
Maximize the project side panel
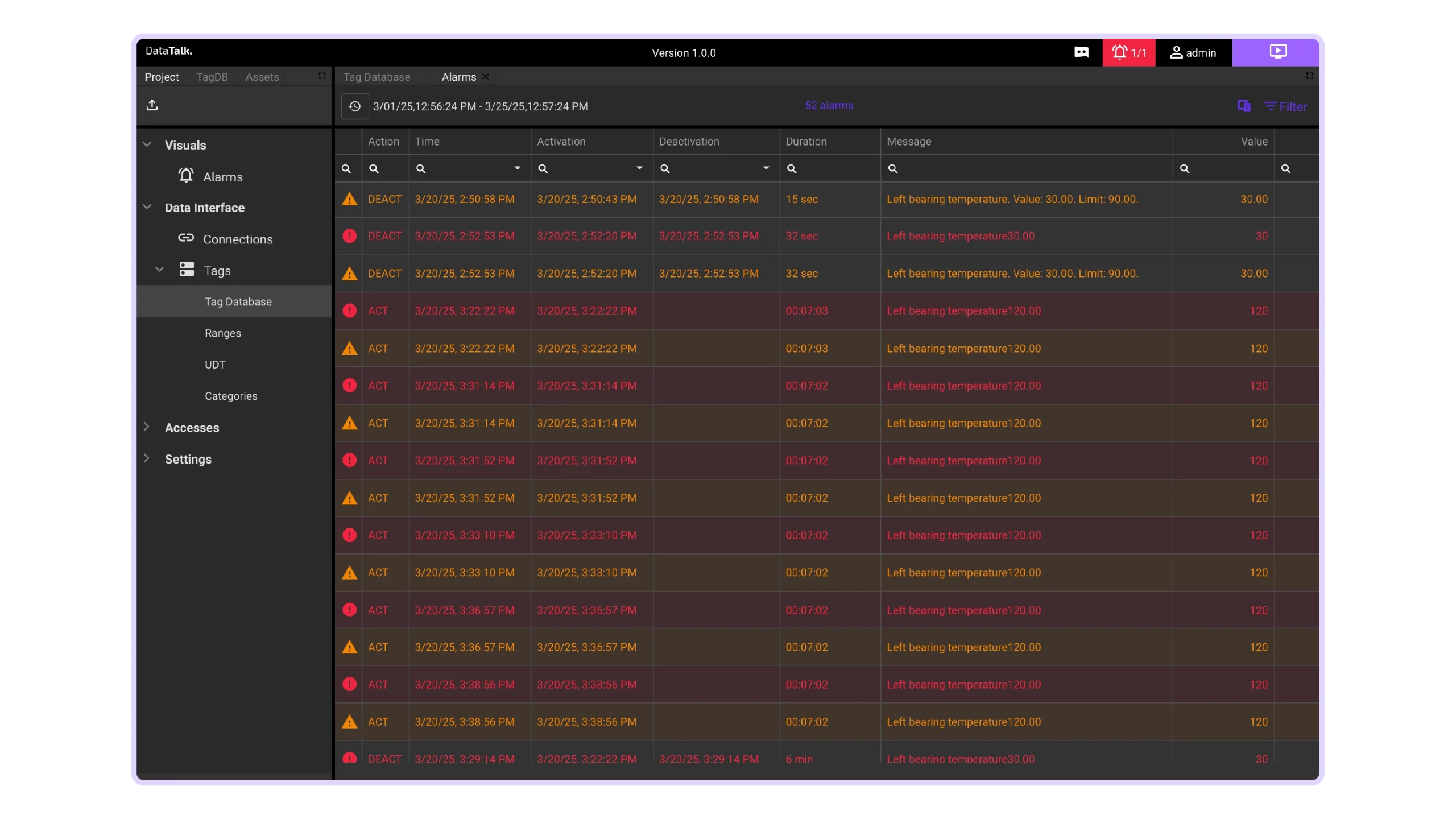[x=322, y=76]
